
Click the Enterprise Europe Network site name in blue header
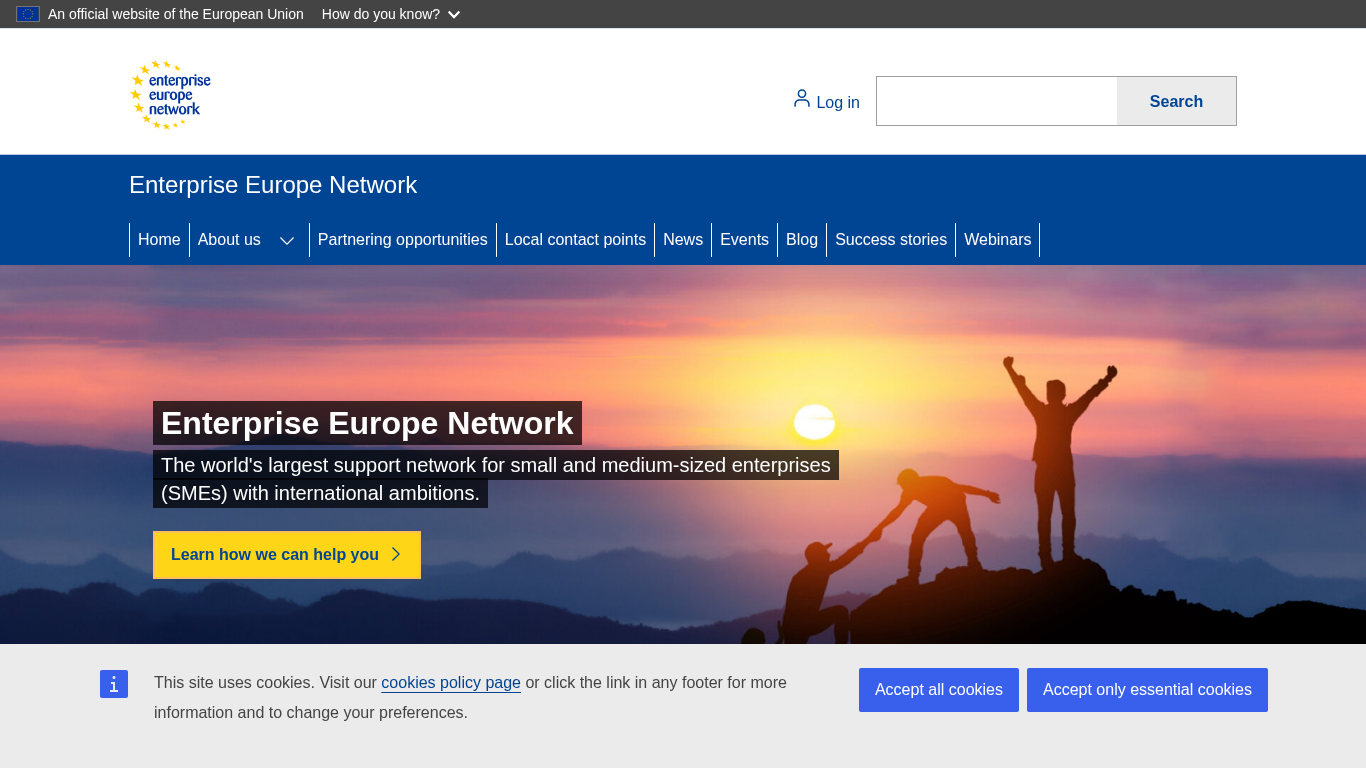click(x=273, y=185)
